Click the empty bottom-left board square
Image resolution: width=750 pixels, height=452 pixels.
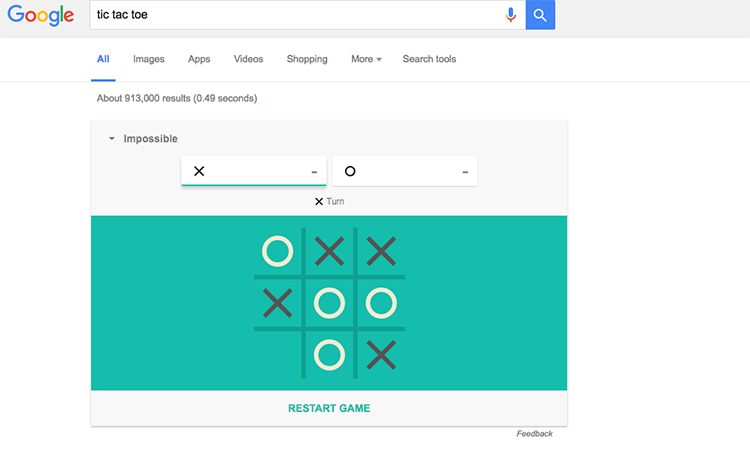coord(277,354)
